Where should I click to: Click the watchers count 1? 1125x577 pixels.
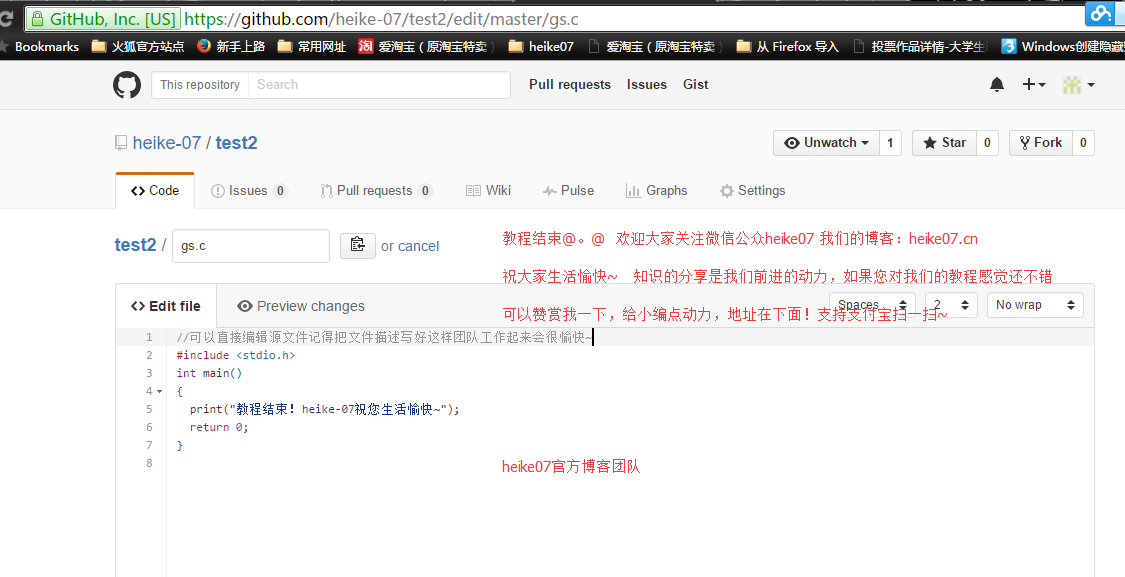click(890, 143)
